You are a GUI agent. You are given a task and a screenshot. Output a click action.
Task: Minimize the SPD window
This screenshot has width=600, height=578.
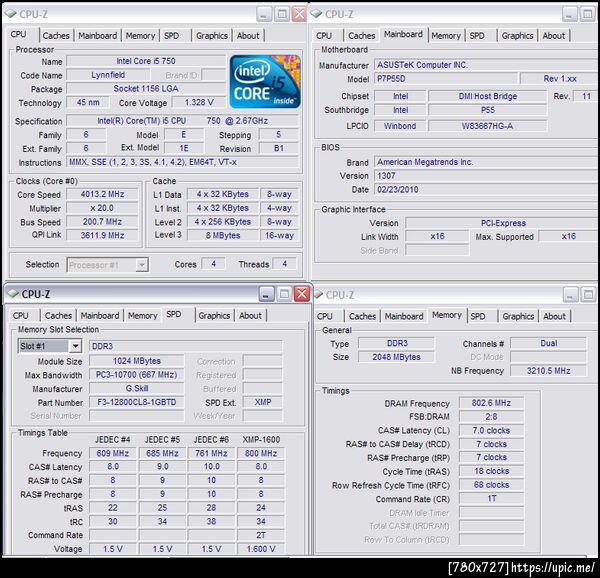click(267, 294)
